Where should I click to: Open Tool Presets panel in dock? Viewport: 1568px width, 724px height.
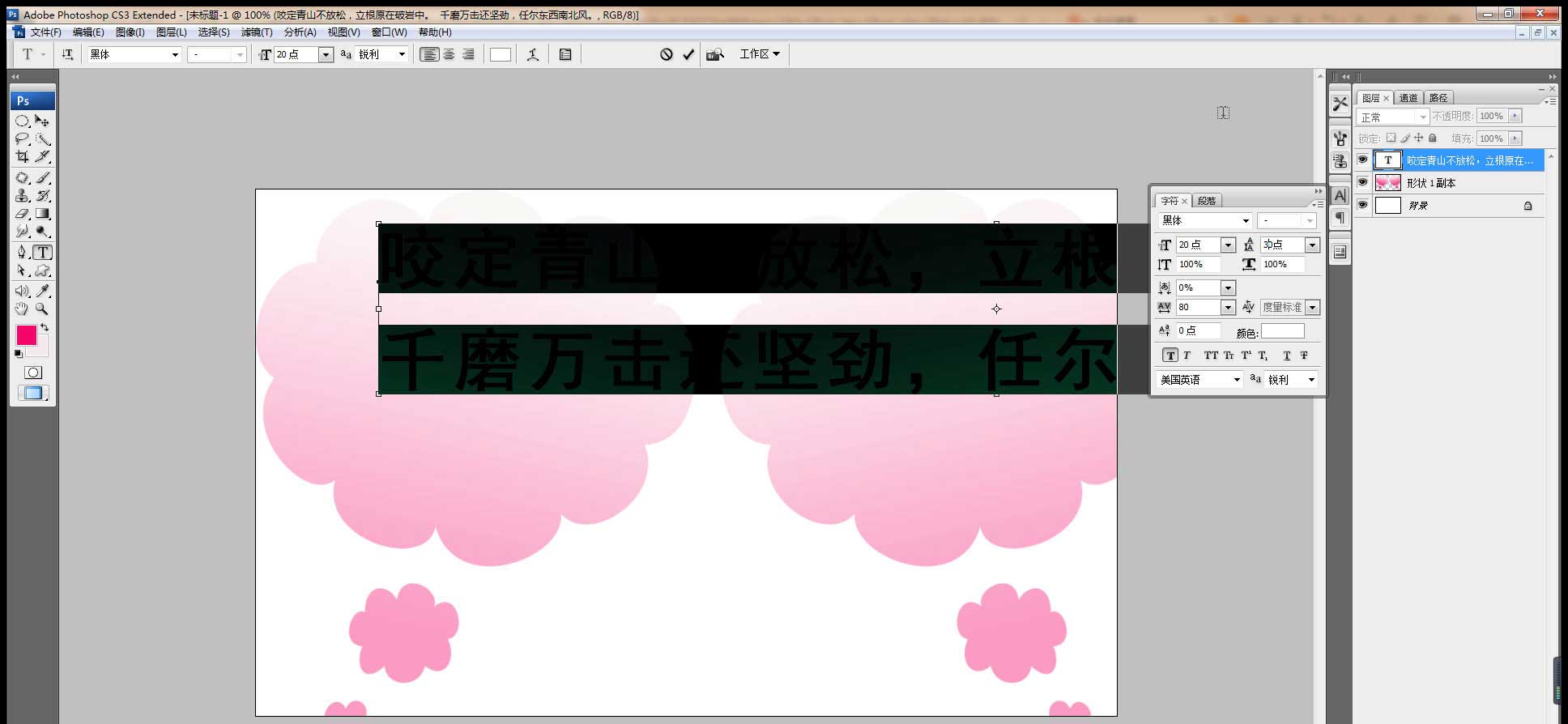[1340, 104]
